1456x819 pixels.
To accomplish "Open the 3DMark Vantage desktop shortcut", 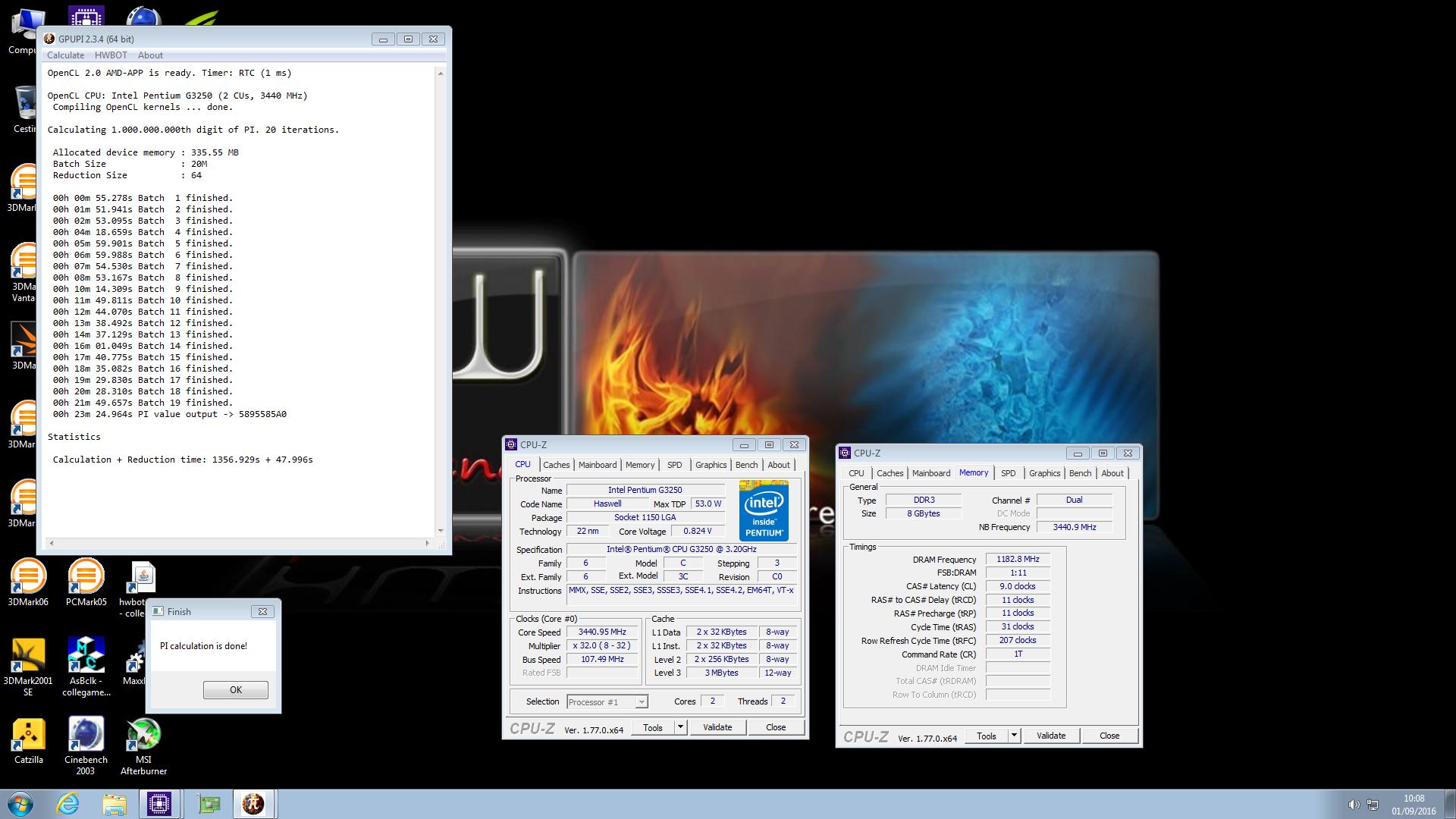I will click(24, 271).
